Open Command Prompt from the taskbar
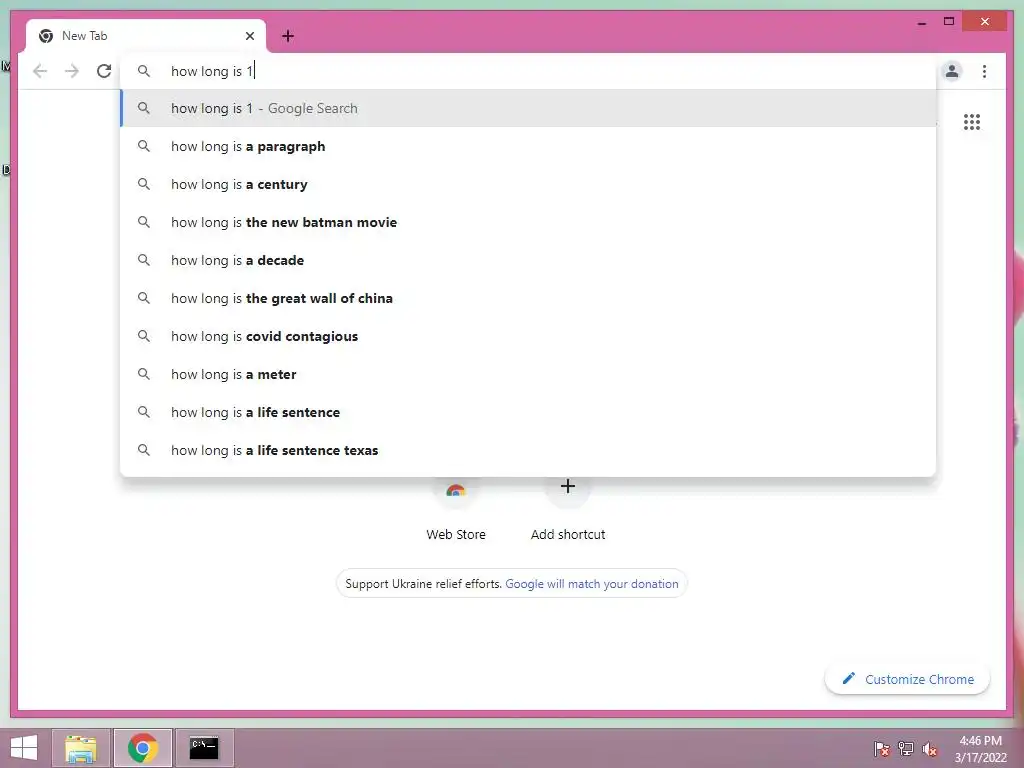This screenshot has width=1024, height=768. [204, 748]
